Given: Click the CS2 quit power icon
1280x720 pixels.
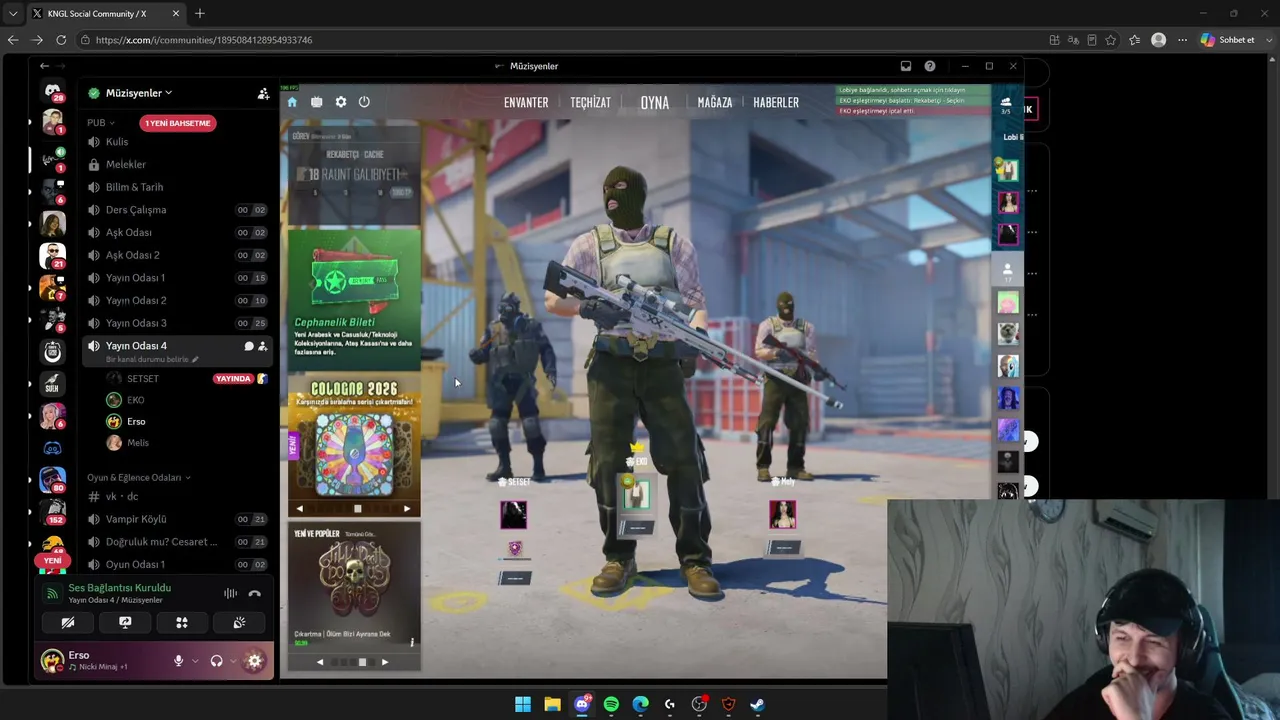Looking at the screenshot, I should 364,102.
